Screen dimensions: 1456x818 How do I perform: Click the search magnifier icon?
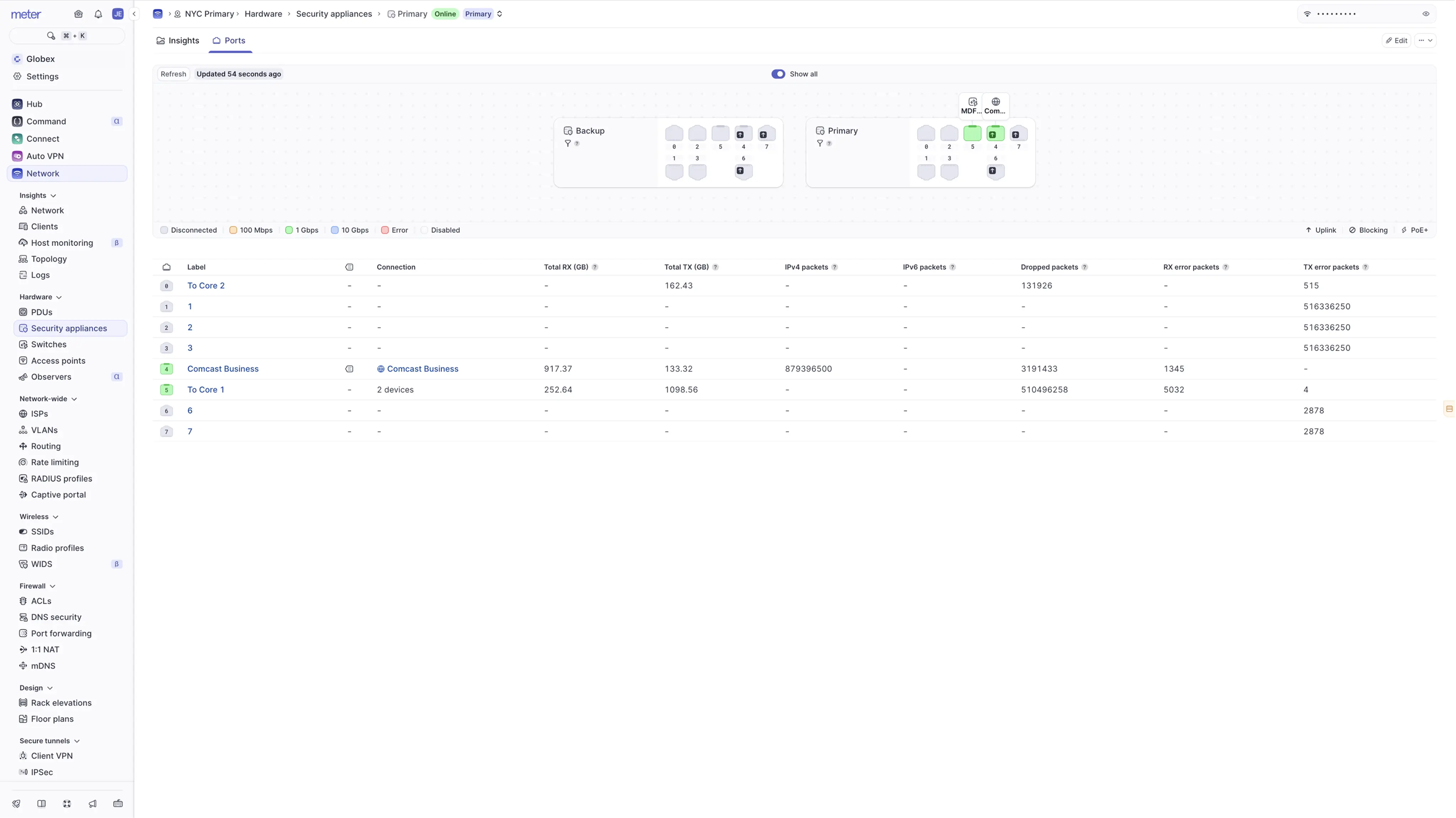[51, 36]
